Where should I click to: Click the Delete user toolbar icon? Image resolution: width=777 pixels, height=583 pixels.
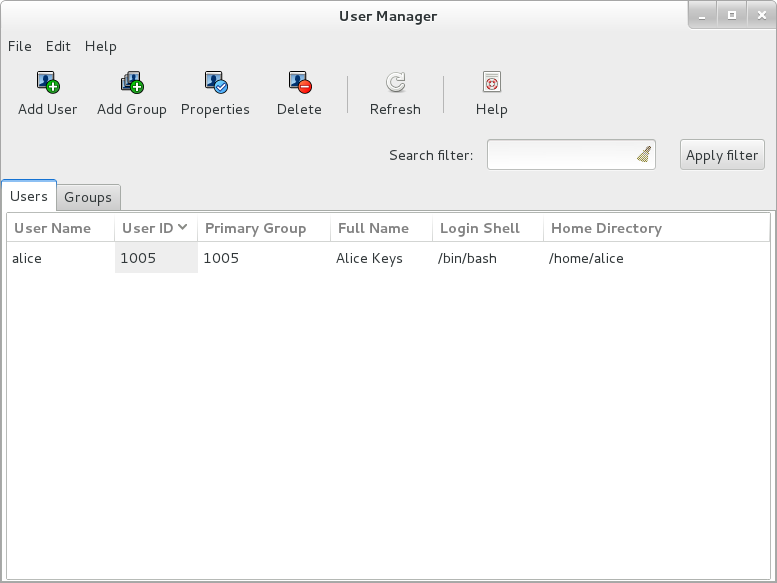click(300, 82)
